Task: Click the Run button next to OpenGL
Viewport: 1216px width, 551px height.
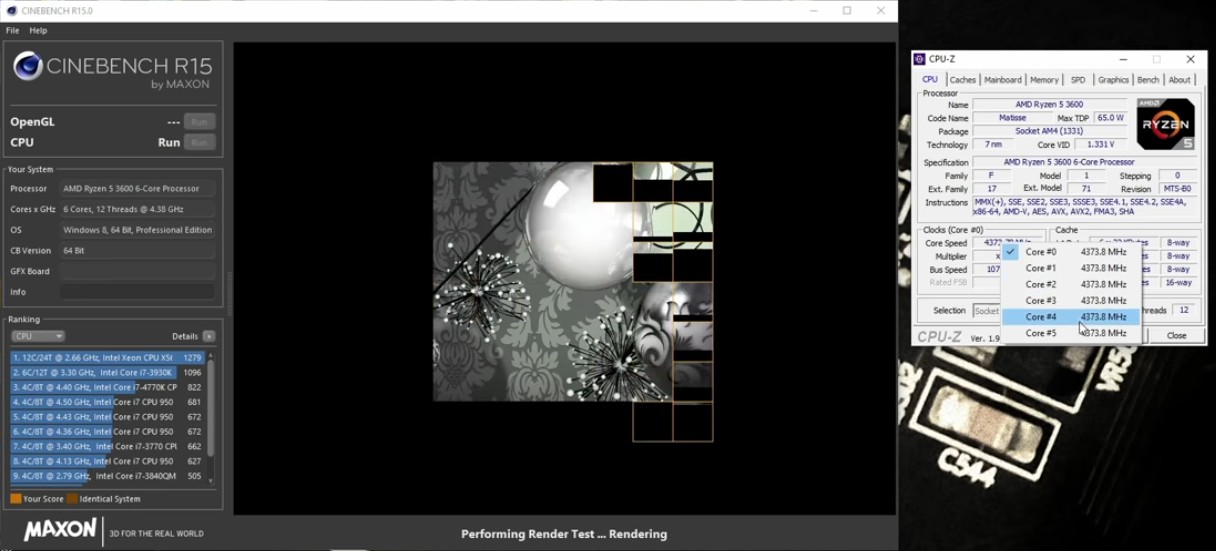Action: pos(199,122)
